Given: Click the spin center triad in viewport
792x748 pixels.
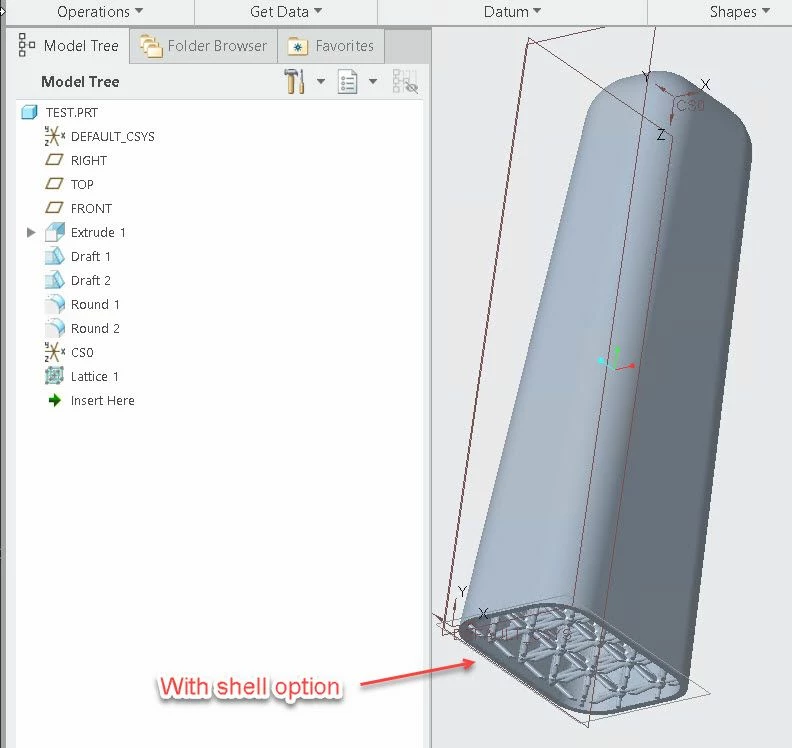Looking at the screenshot, I should [616, 360].
